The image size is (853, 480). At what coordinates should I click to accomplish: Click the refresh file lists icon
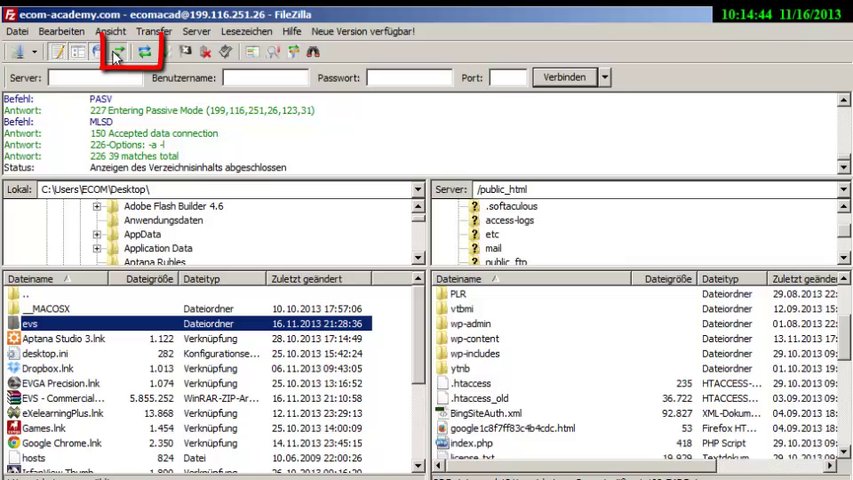point(145,52)
